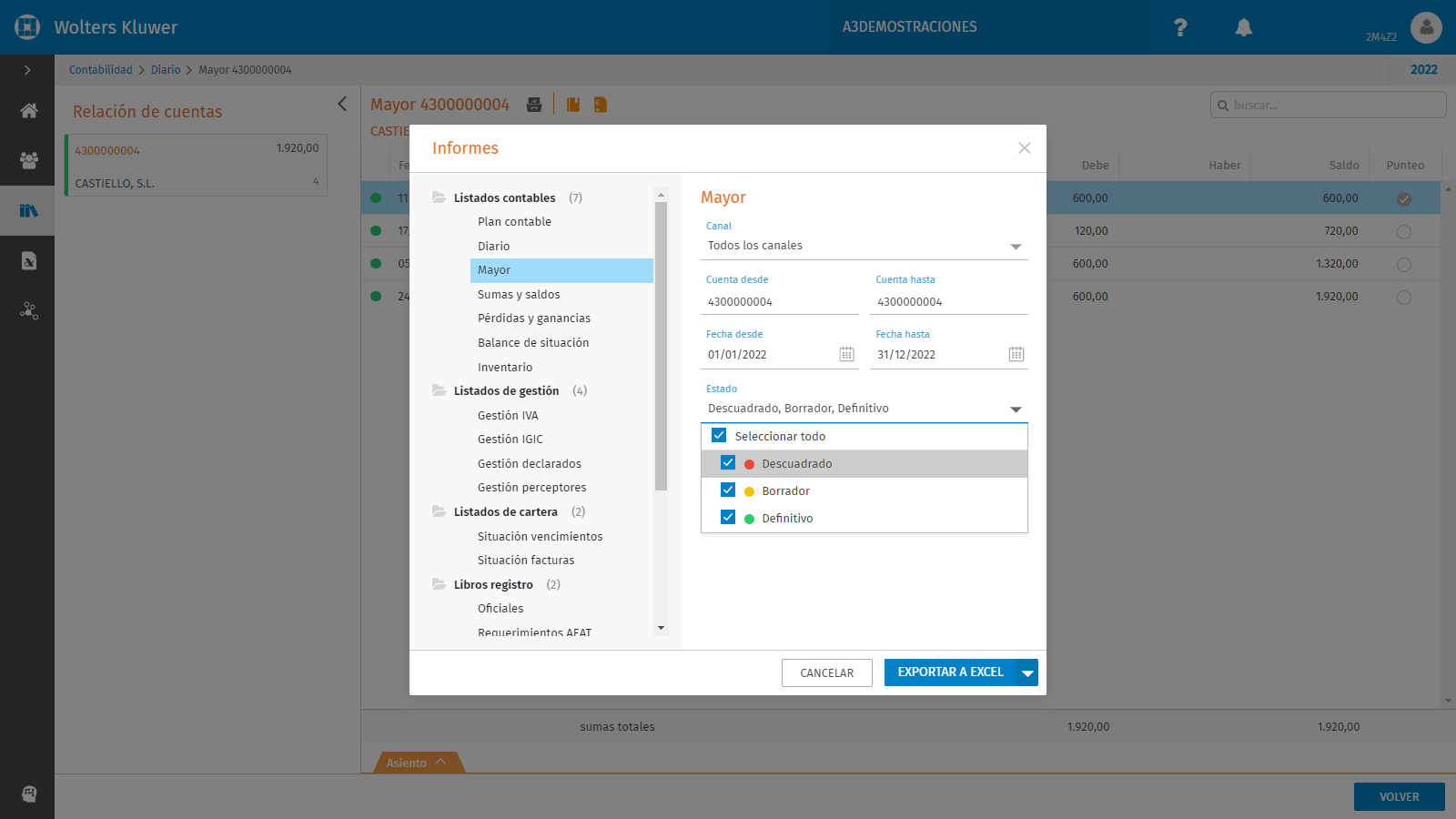Uncheck the Descuadrado state checkbox
Image resolution: width=1456 pixels, height=819 pixels.
coord(728,462)
